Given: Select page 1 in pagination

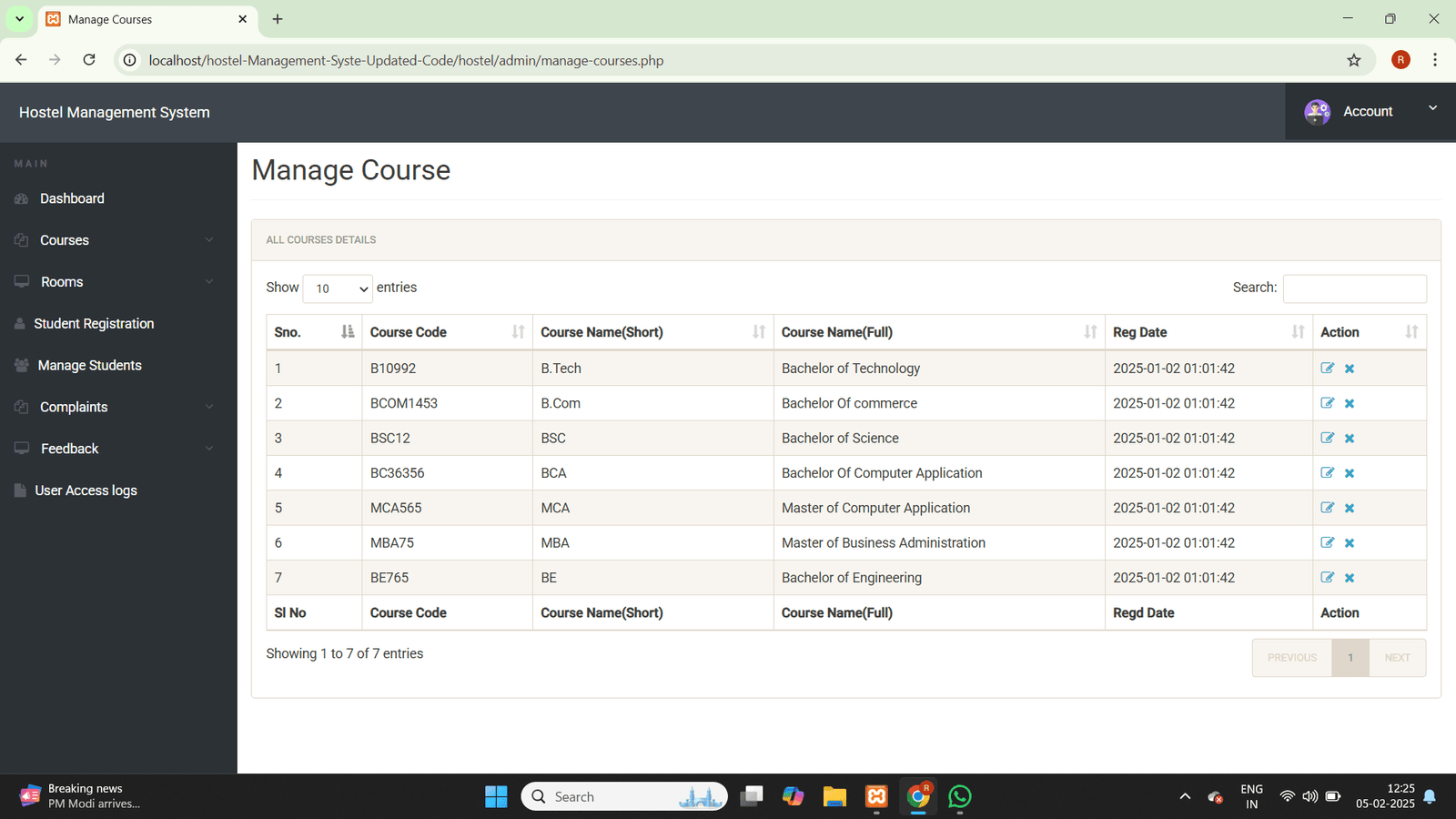Looking at the screenshot, I should [1350, 658].
